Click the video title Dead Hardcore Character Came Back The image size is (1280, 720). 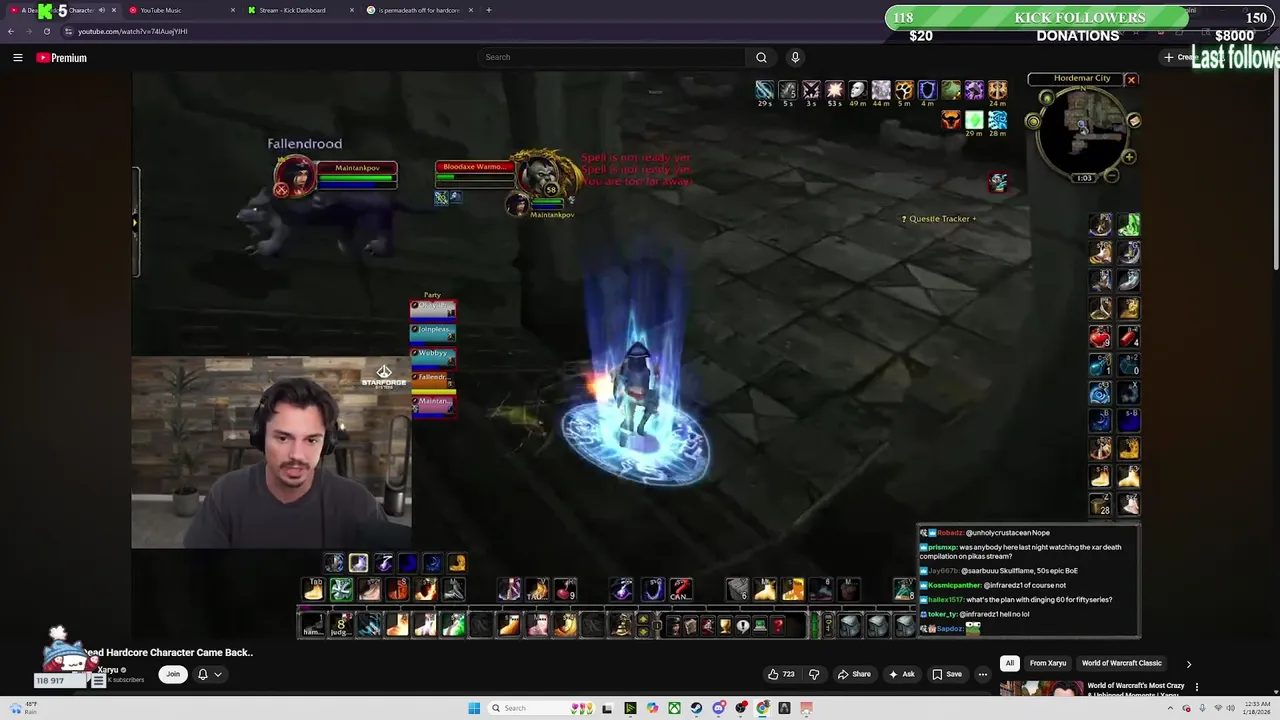(x=168, y=652)
